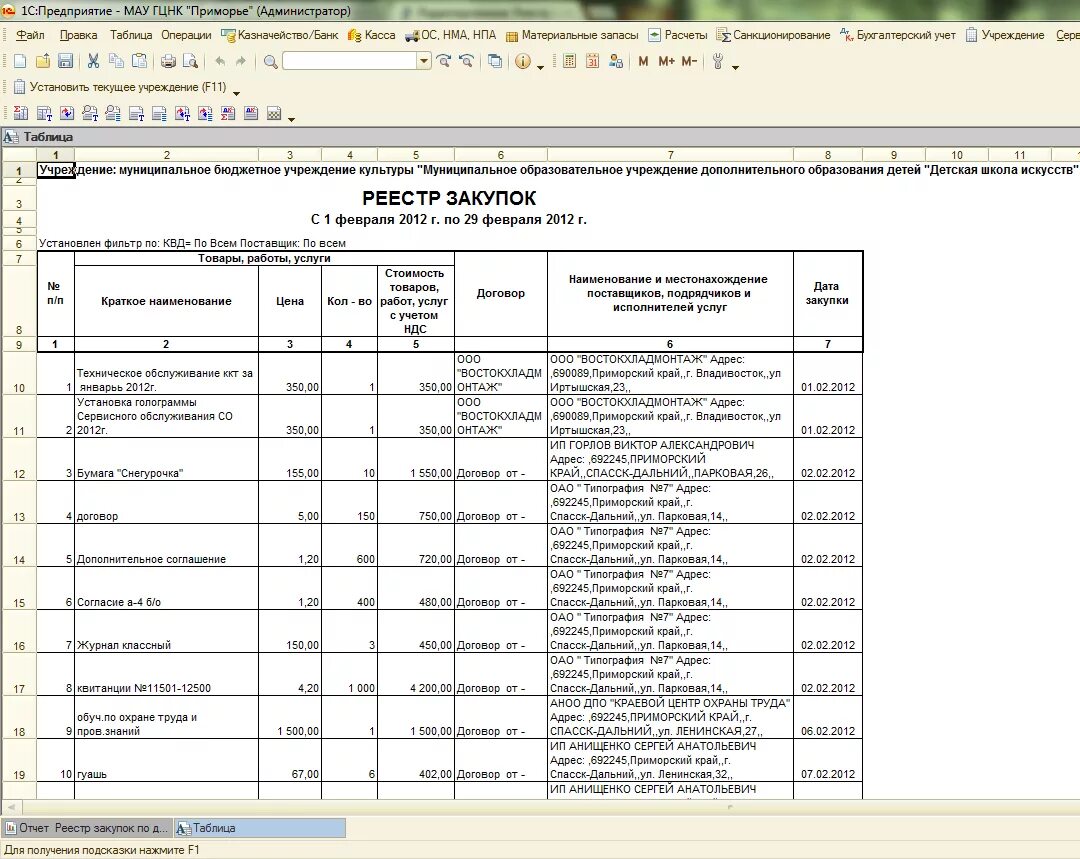The height and width of the screenshot is (859, 1080).
Task: Click the M memory button
Action: coord(643,61)
